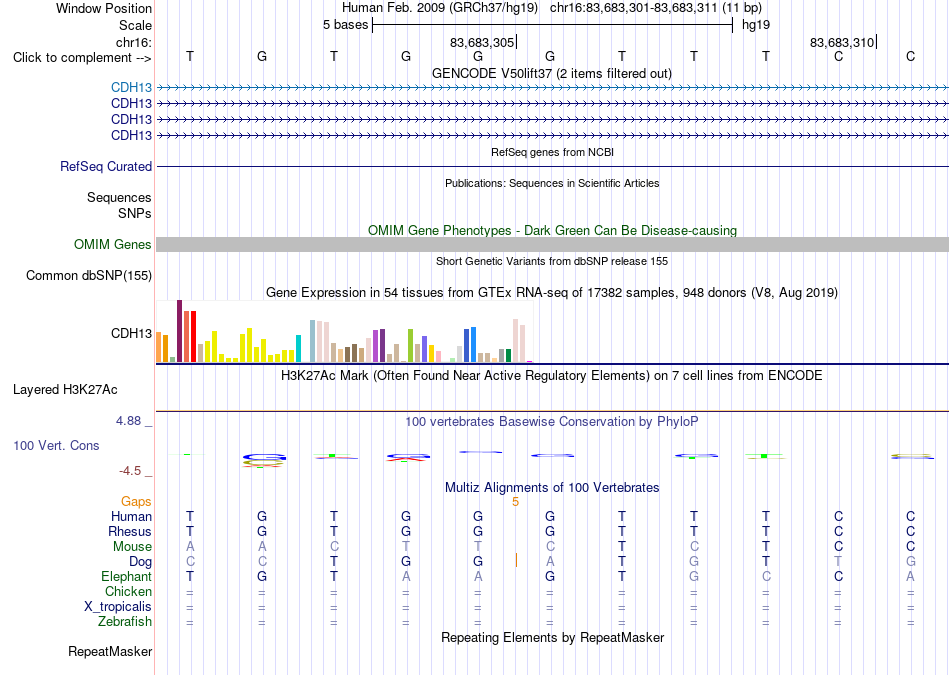This screenshot has height=675, width=950.
Task: Click the GTEx Gene Expression track title
Action: pos(552,293)
